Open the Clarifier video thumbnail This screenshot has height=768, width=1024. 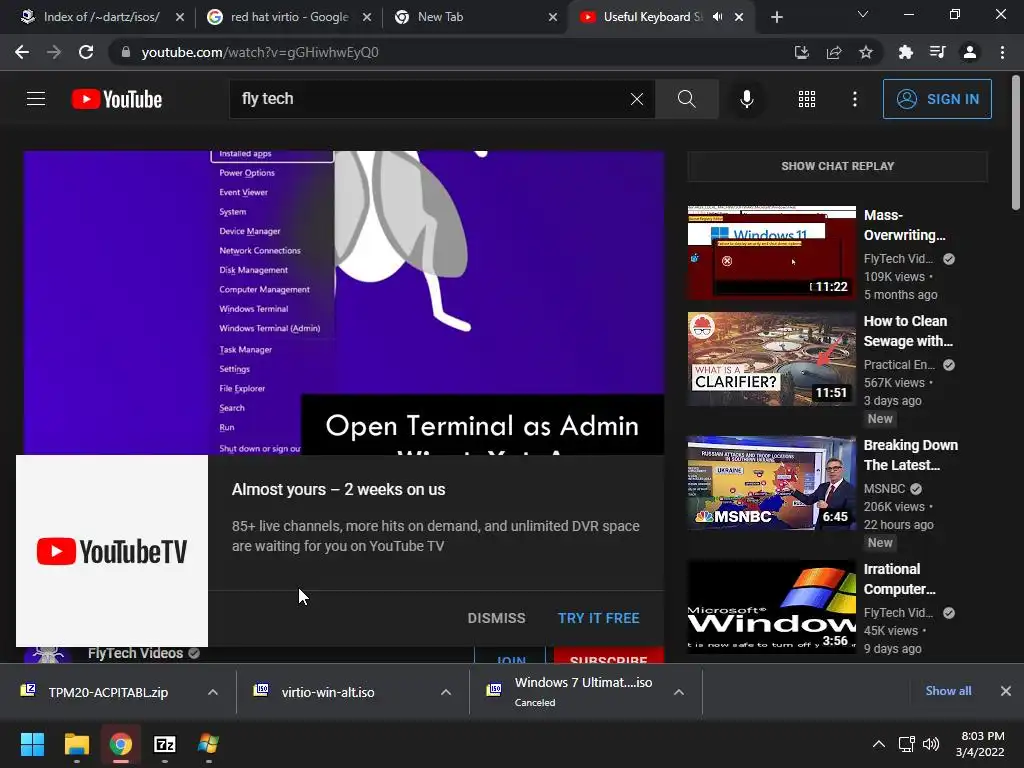point(771,359)
